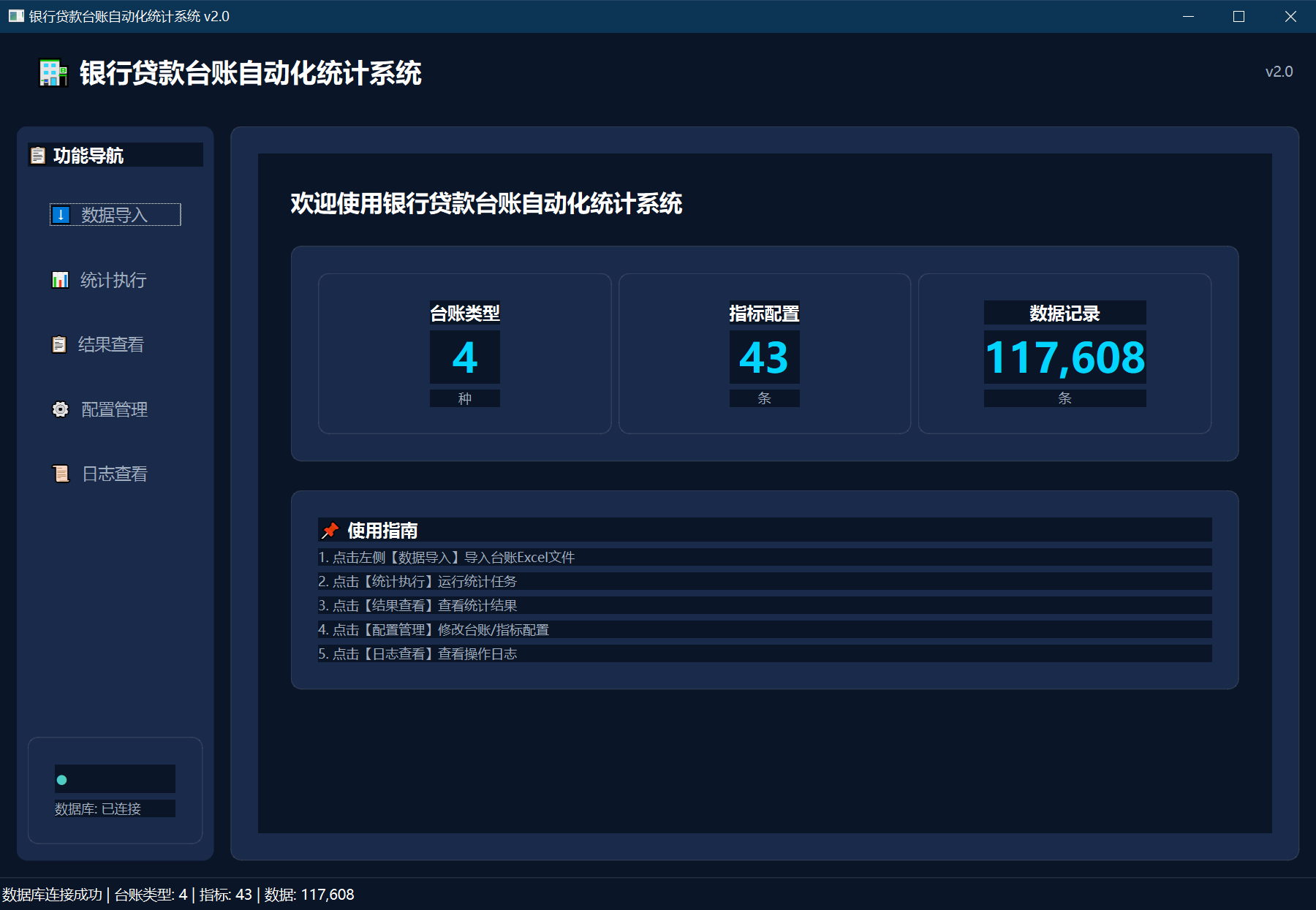1316x910 pixels.
Task: Click the clipboard icon next to 功能导航
Action: pyautogui.click(x=38, y=156)
